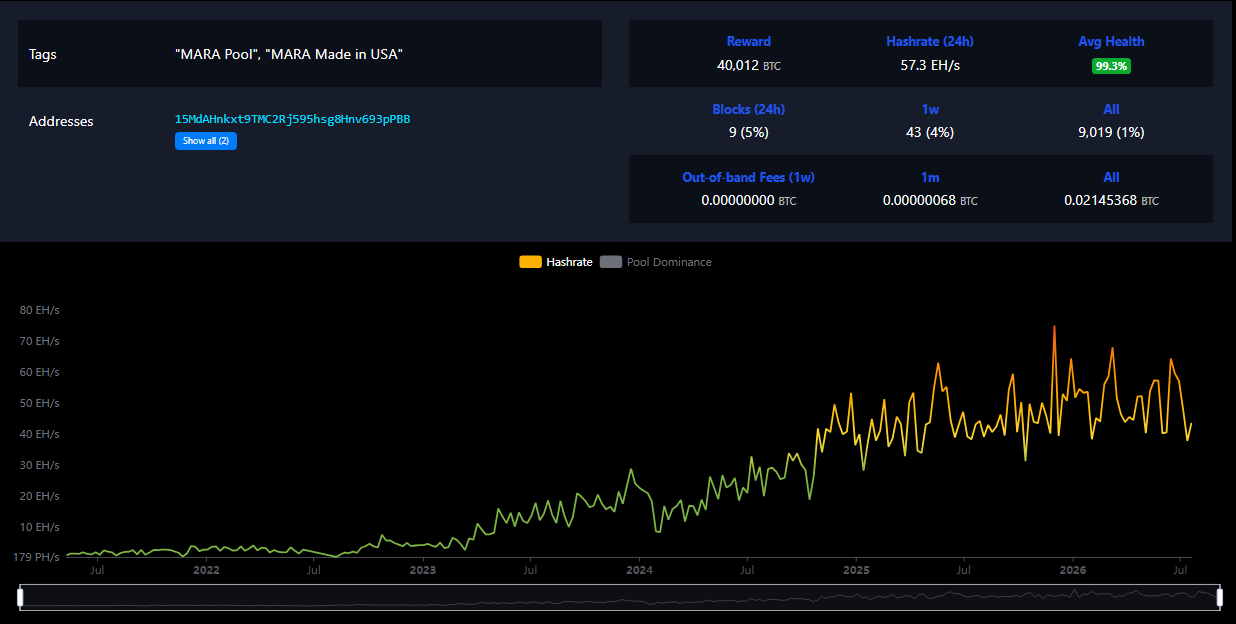This screenshot has width=1236, height=624.
Task: Click the "MARA Pool" tags text
Action: 215,54
